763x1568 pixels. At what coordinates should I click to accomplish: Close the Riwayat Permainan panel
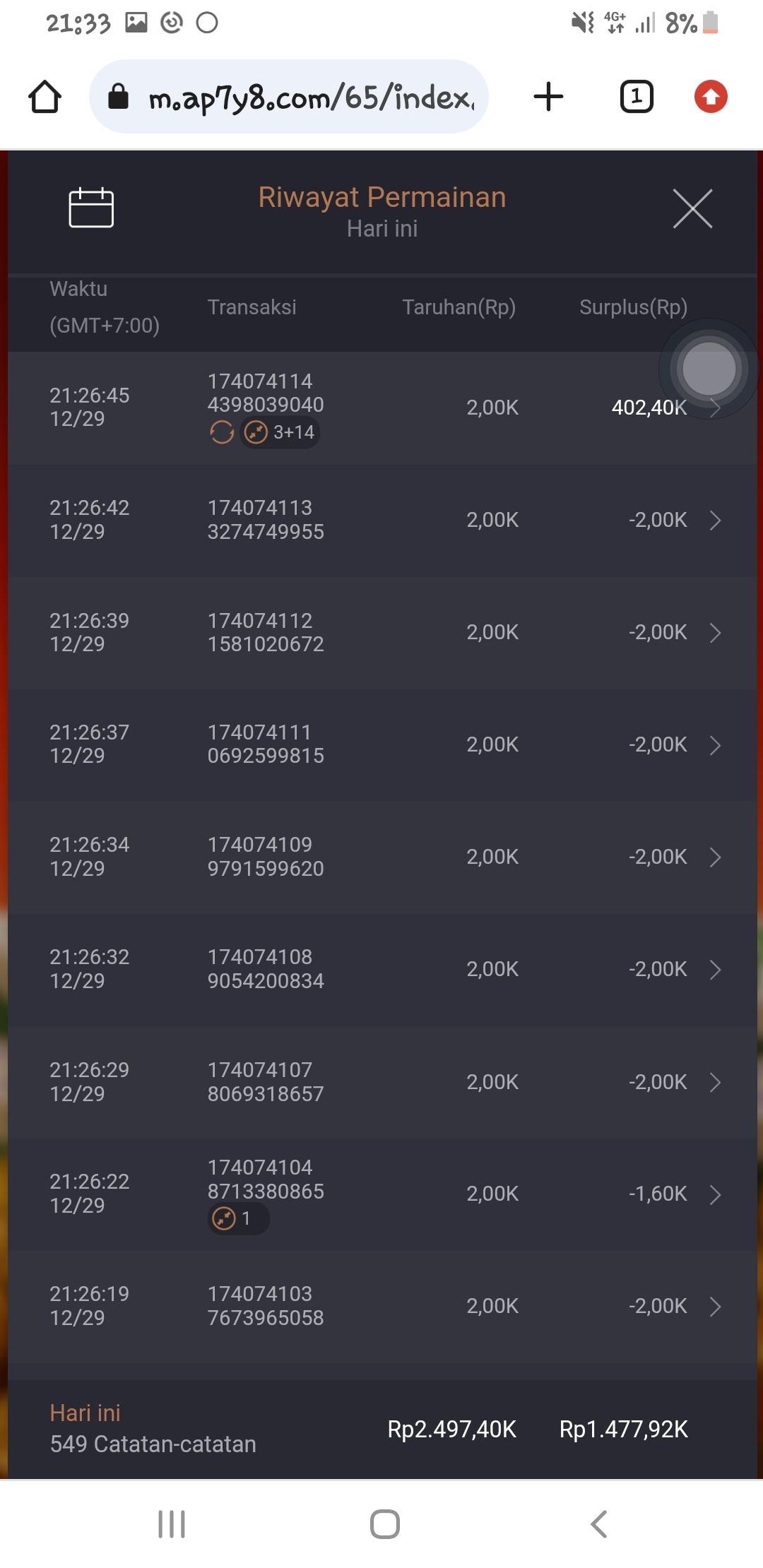point(692,208)
